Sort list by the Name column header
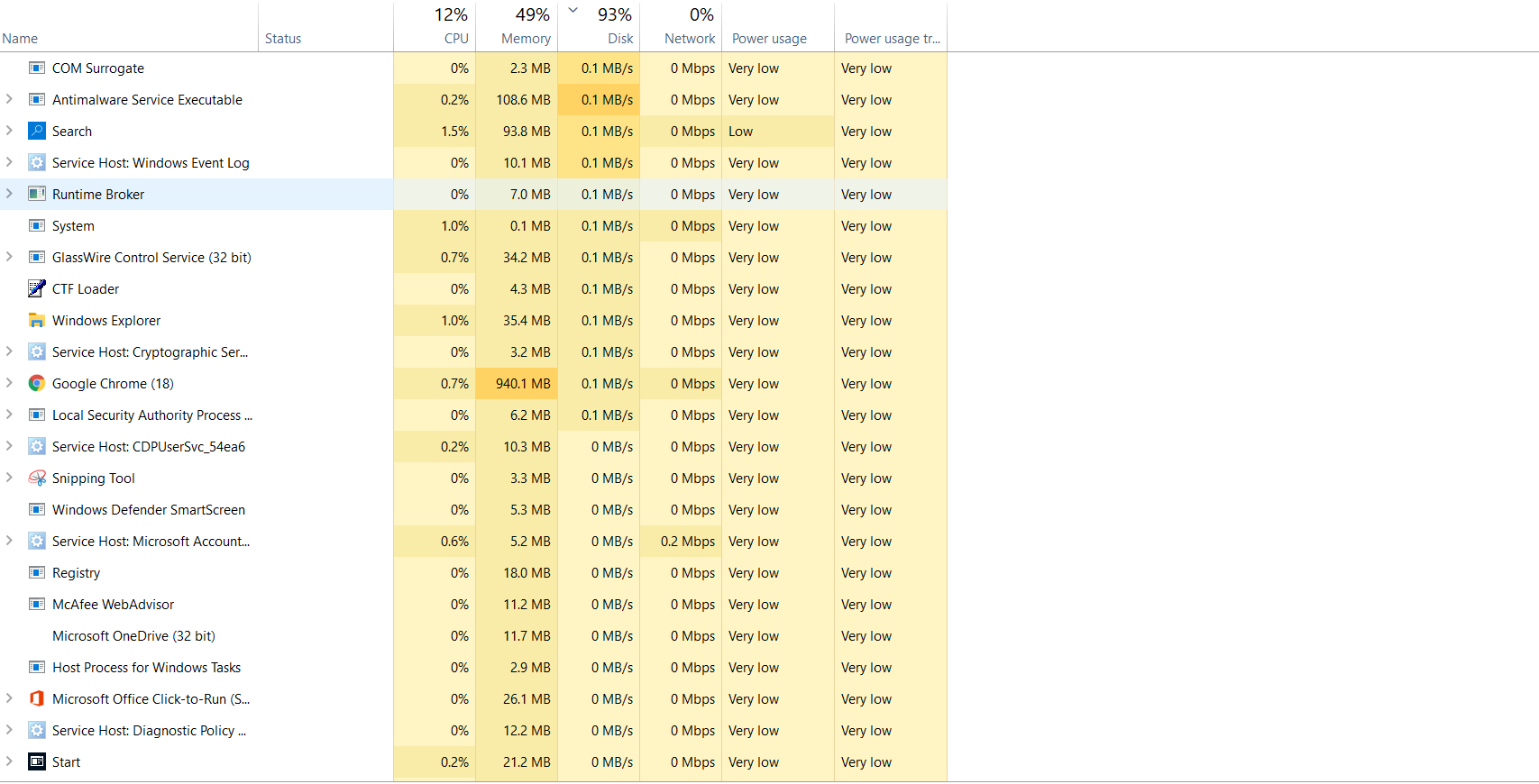The image size is (1539, 784). click(x=129, y=26)
